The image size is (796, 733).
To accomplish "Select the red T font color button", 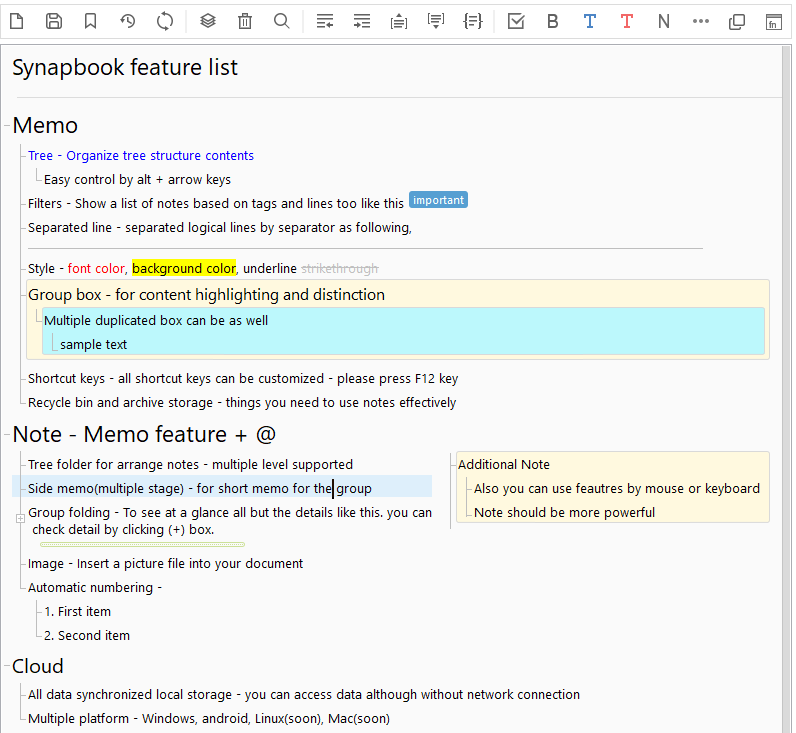I will coord(627,21).
